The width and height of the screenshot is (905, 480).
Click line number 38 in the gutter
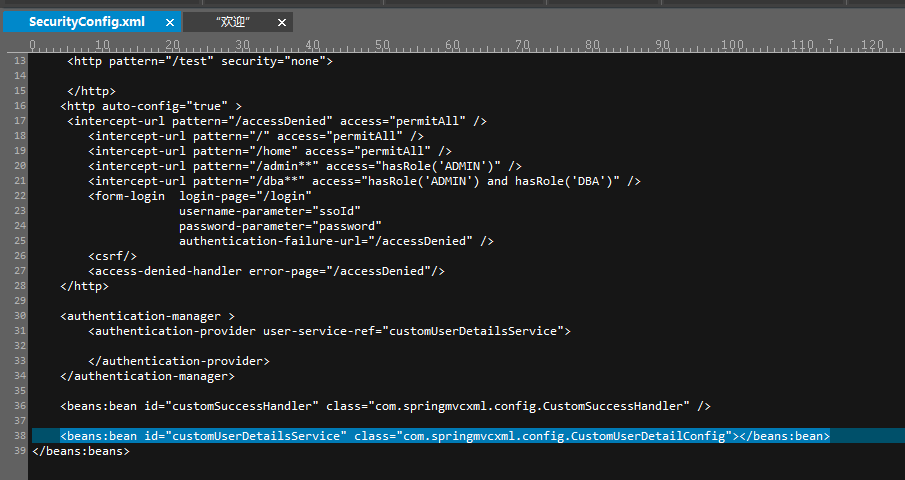pos(20,436)
